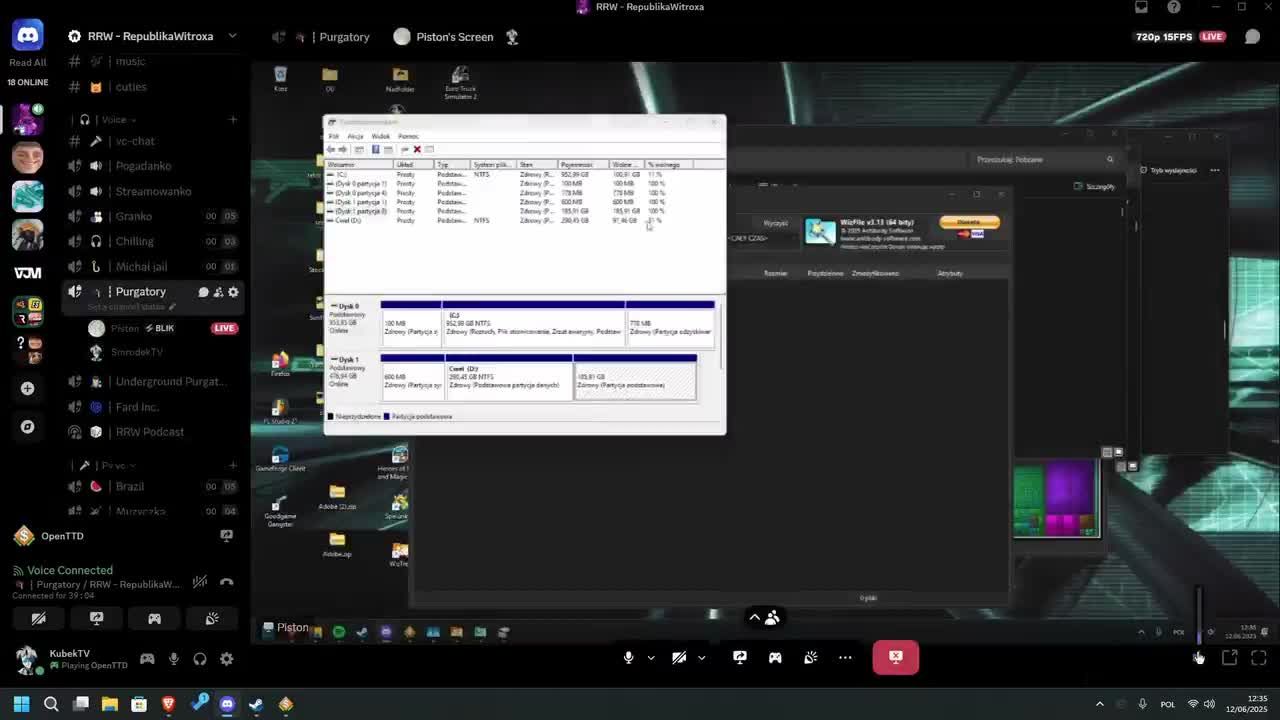Open Discord user settings gear
1280x720 pixels.
[227, 659]
